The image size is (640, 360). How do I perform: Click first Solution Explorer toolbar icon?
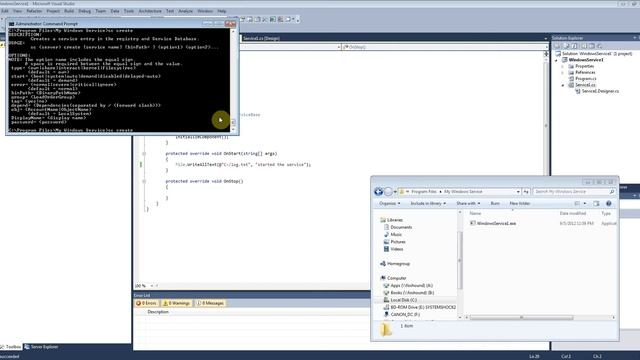(558, 46)
